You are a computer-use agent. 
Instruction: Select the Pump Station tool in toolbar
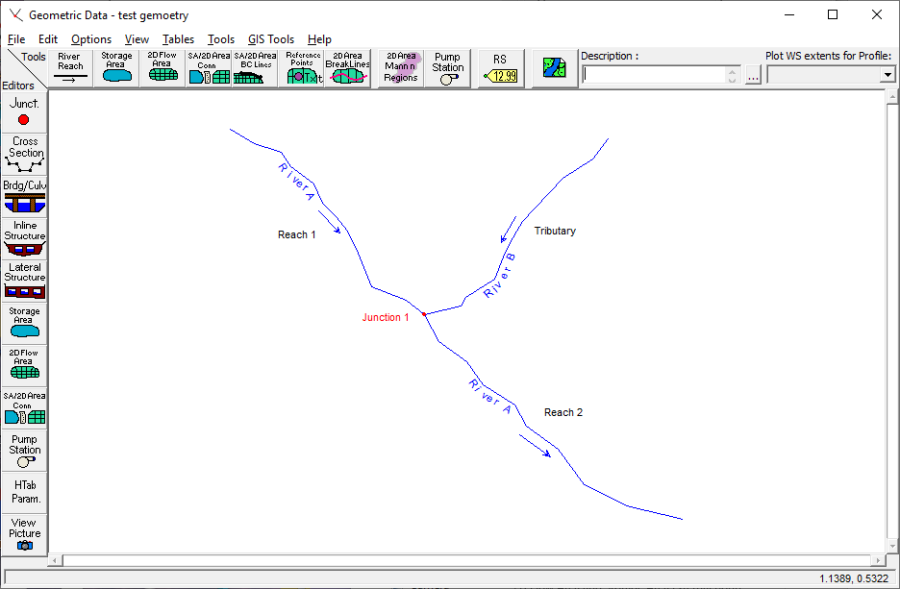tap(447, 67)
